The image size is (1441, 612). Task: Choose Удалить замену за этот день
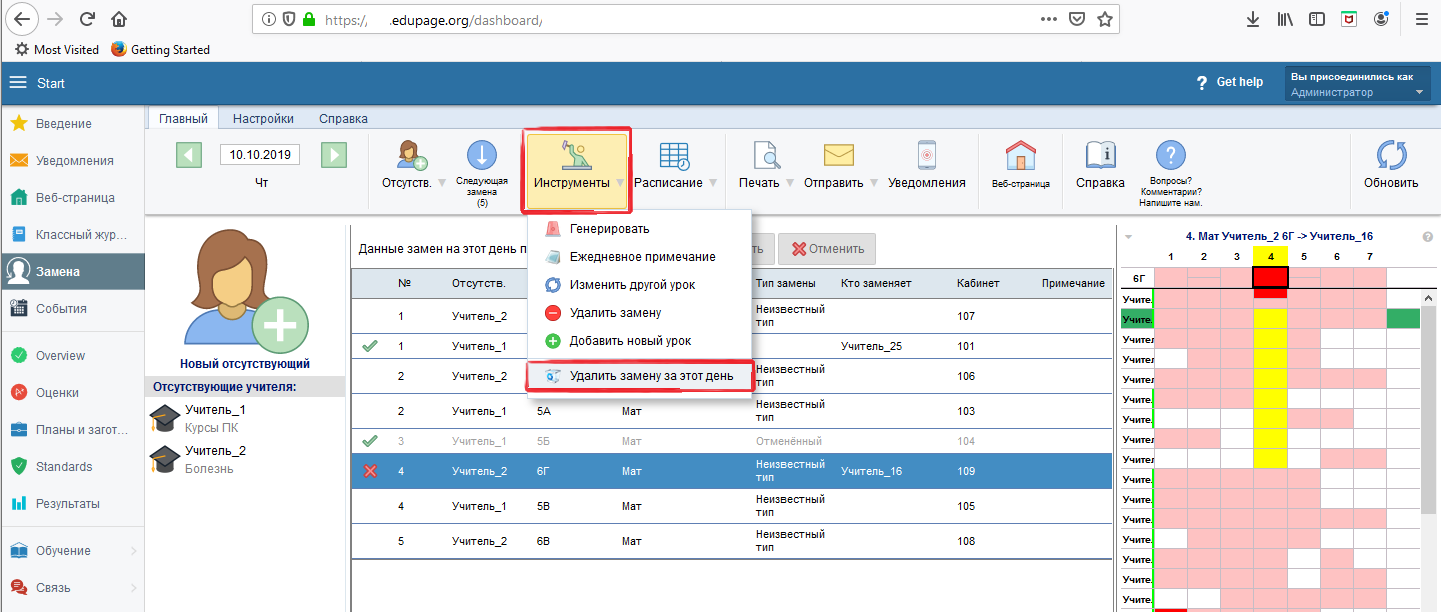pyautogui.click(x=638, y=376)
